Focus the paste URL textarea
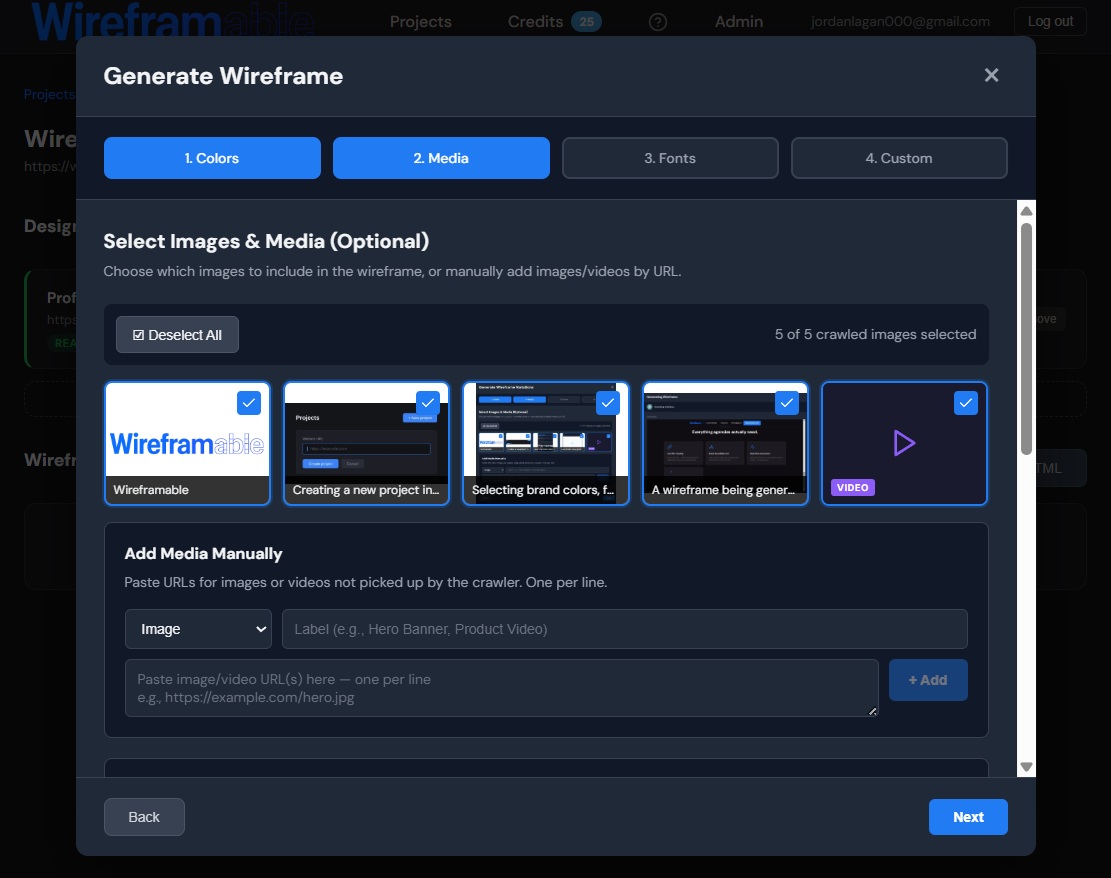1111x878 pixels. [x=502, y=688]
